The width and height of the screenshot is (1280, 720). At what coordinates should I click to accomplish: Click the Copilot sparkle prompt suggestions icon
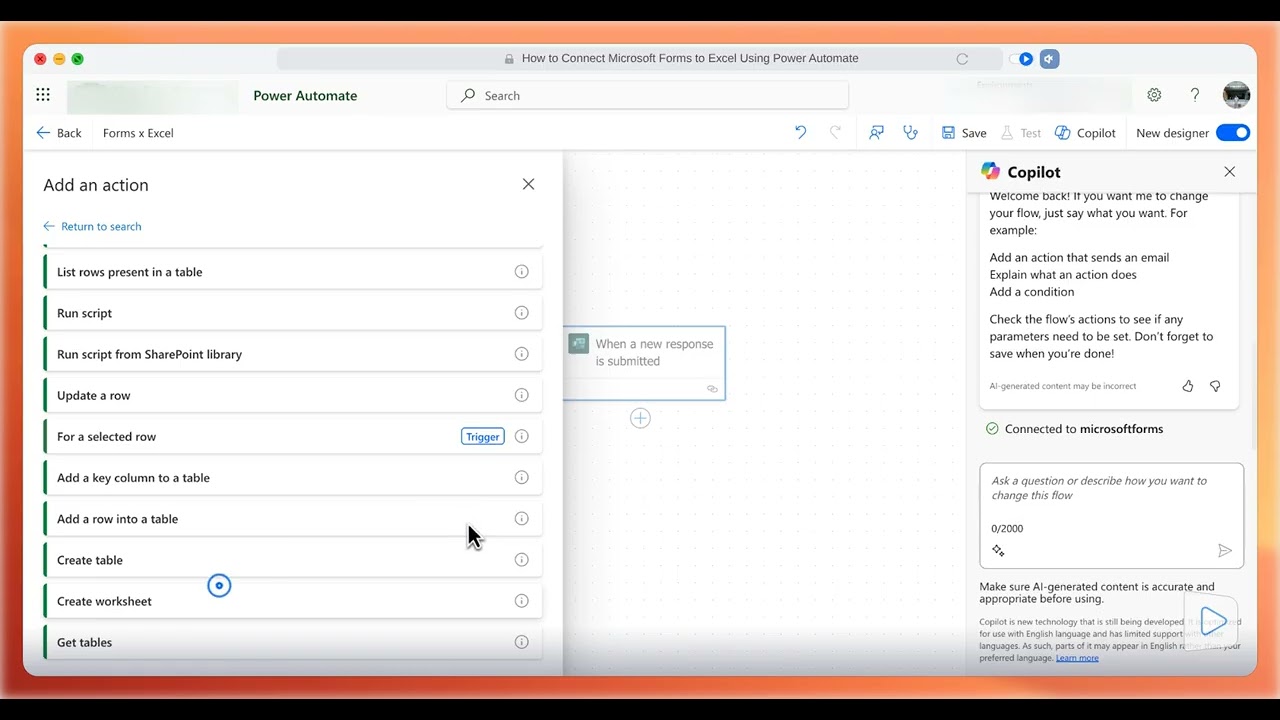click(x=998, y=551)
